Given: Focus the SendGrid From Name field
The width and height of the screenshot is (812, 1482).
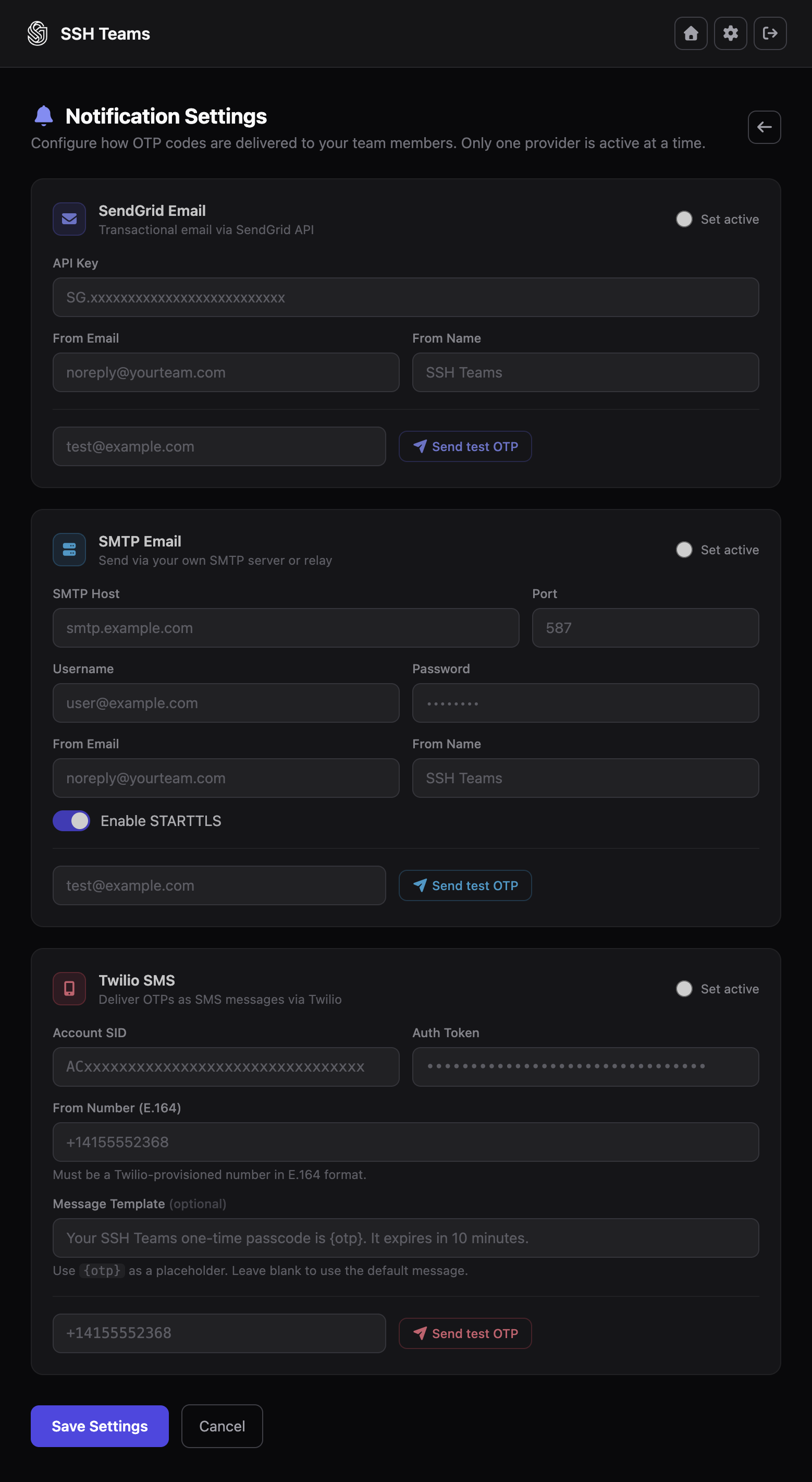Looking at the screenshot, I should [x=585, y=372].
